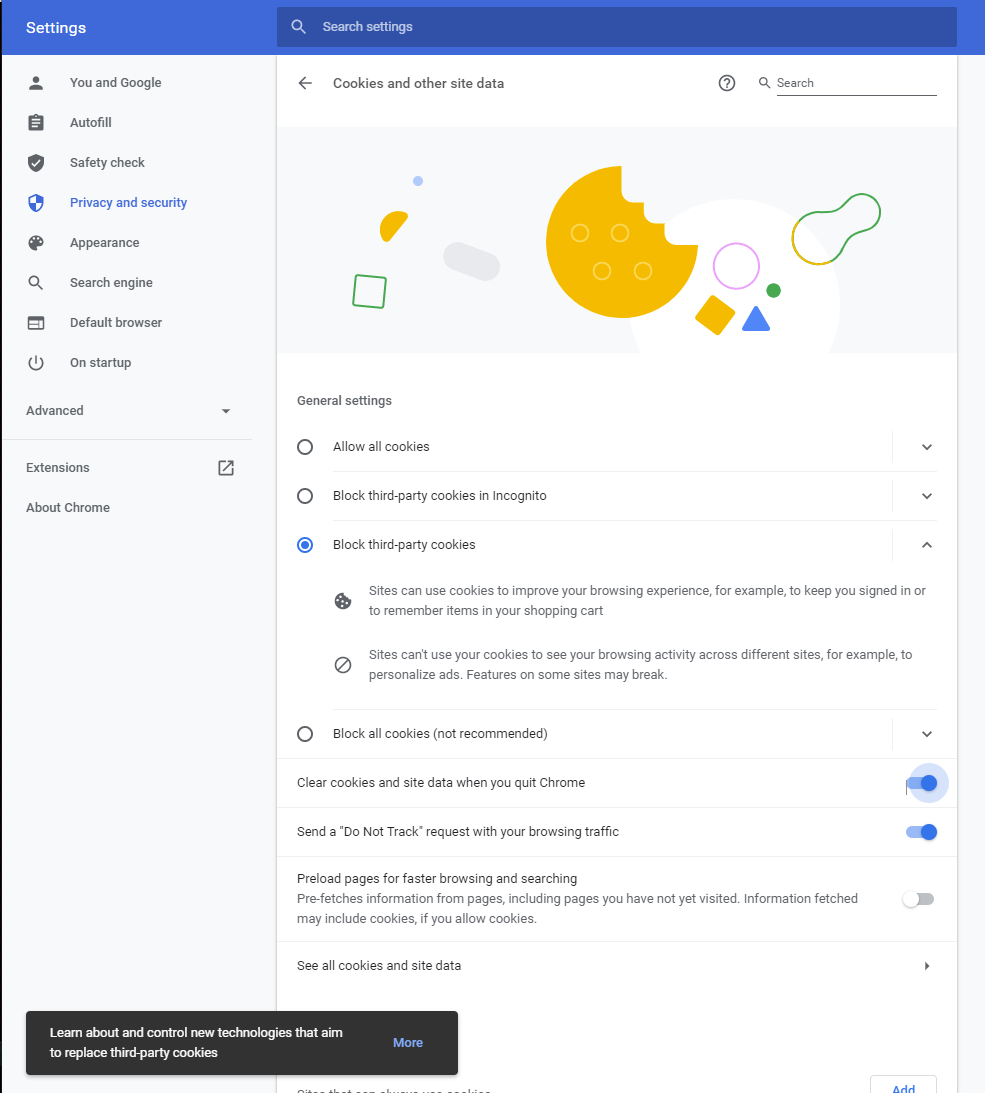The width and height of the screenshot is (985, 1093).
Task: Disable the Do Not Track request toggle
Action: [921, 832]
